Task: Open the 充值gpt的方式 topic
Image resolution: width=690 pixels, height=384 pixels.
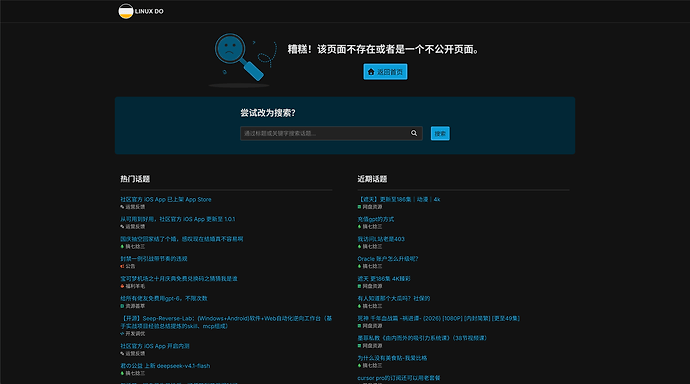Action: (x=376, y=219)
